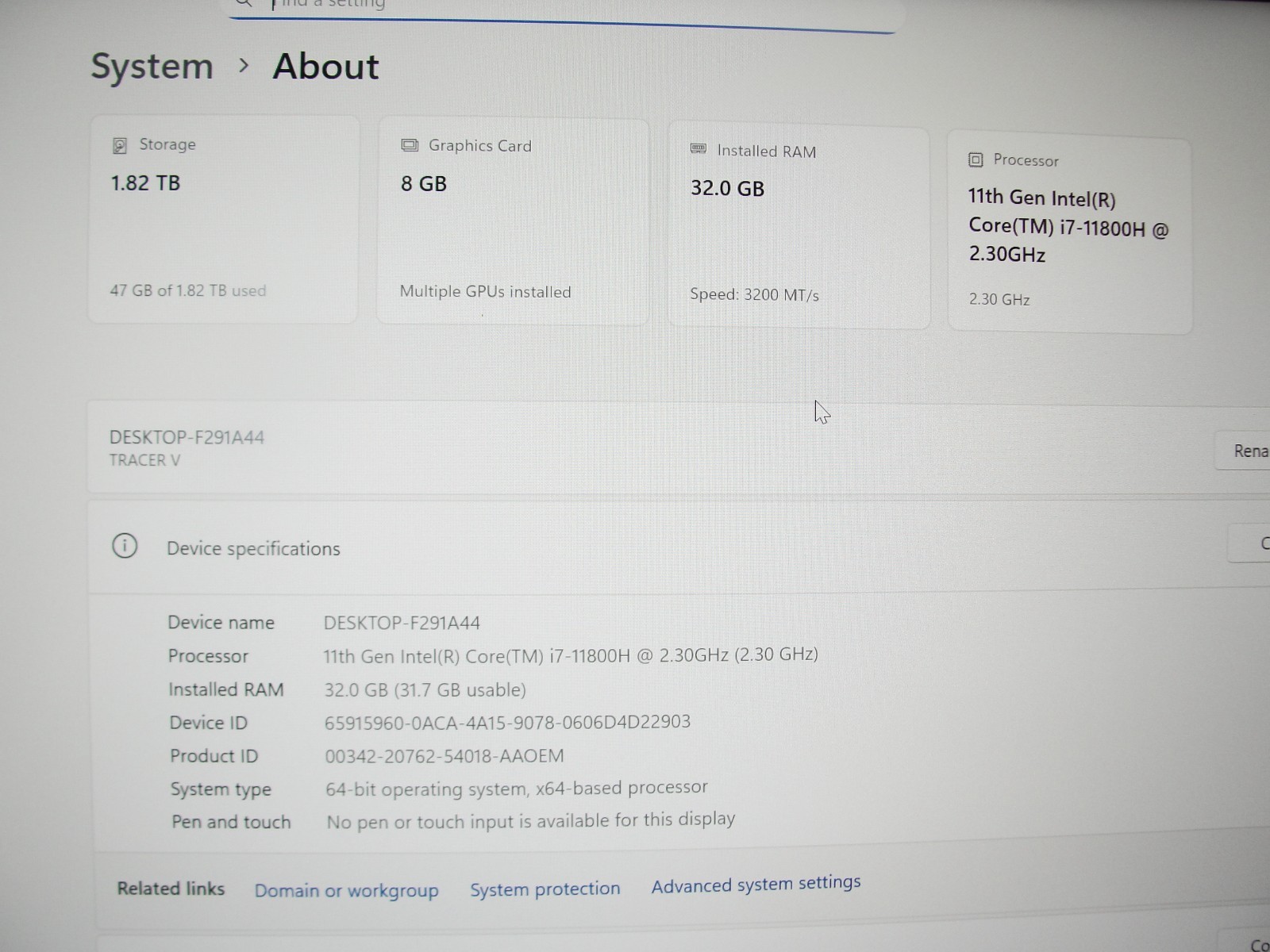Click the Device name row value
The image size is (1270, 952).
(402, 623)
